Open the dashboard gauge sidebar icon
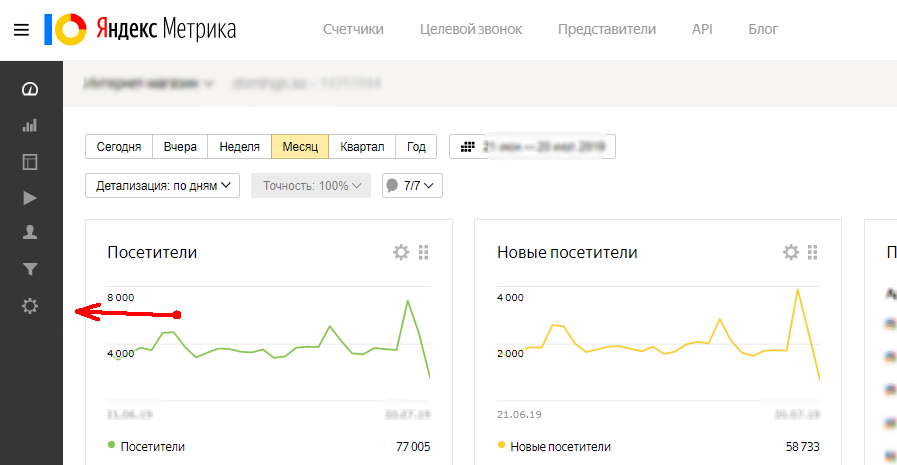Viewport: 897px width, 465px height. [30, 89]
